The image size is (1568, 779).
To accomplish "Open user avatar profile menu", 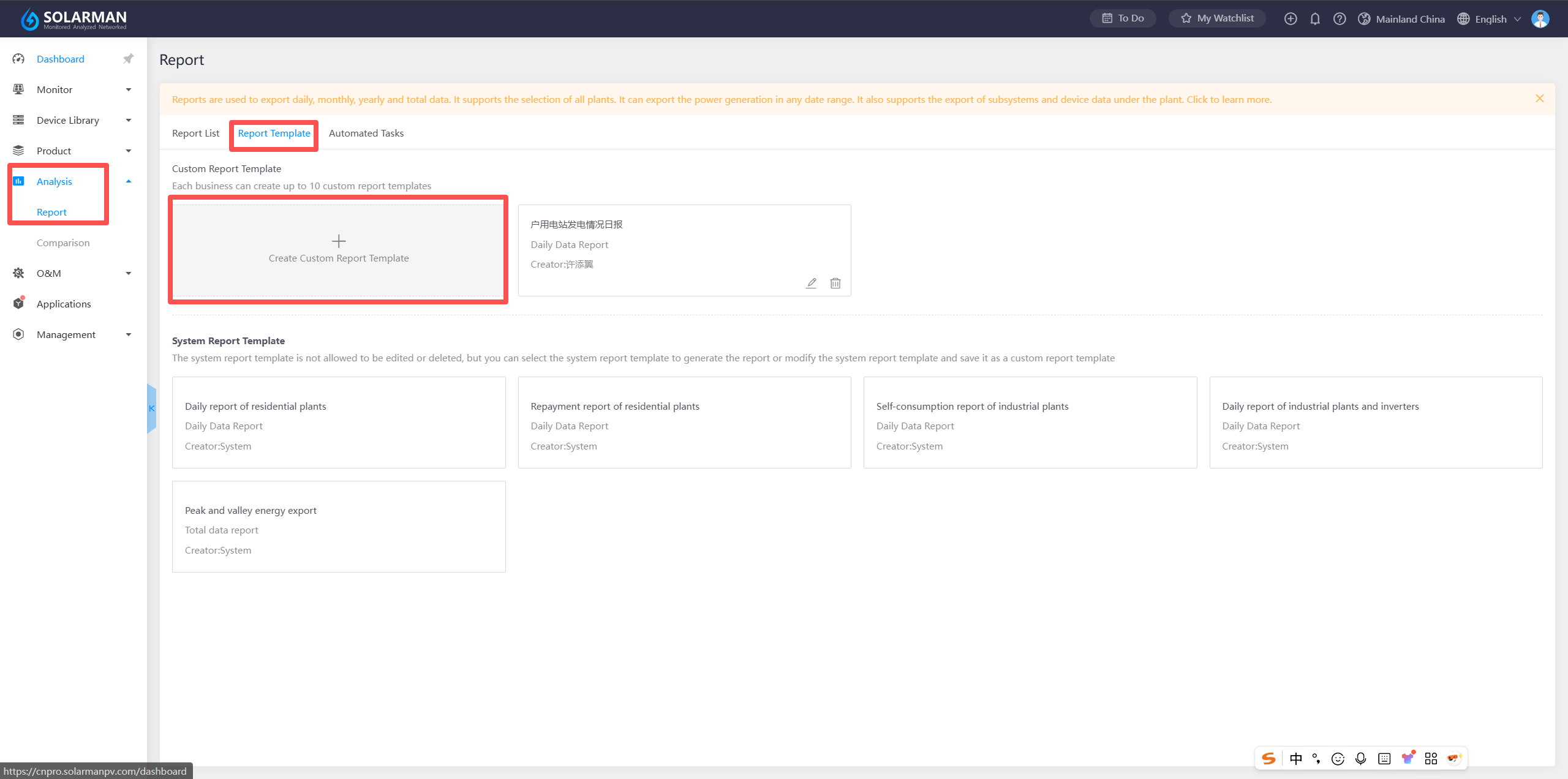I will (x=1540, y=19).
